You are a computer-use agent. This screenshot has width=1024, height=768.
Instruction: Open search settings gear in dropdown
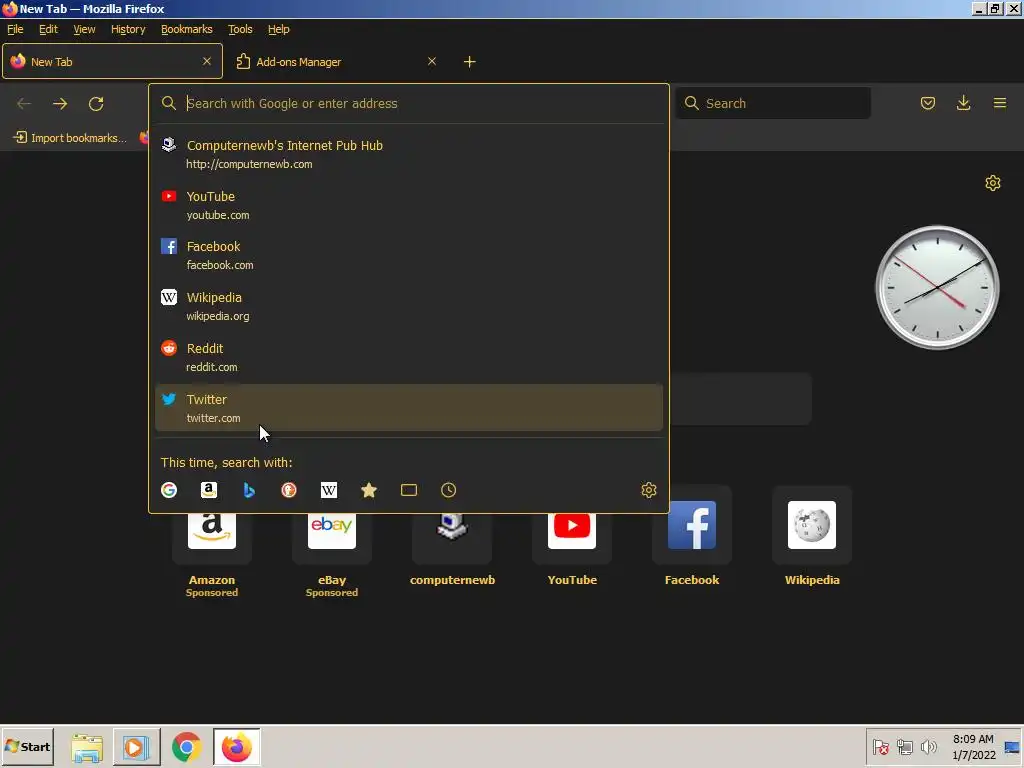click(x=648, y=490)
